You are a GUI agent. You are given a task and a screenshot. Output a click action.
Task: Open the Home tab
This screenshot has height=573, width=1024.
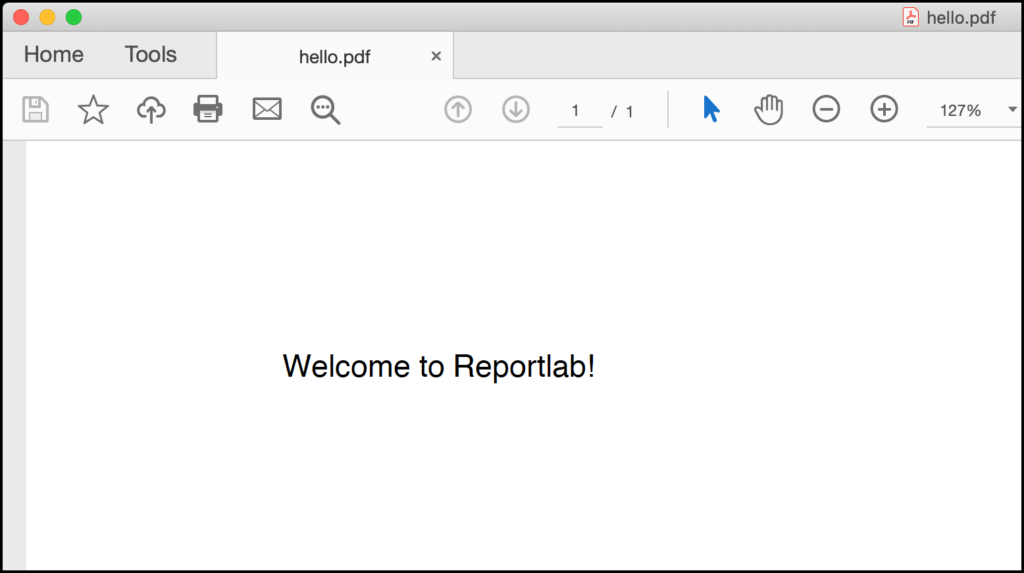[54, 54]
